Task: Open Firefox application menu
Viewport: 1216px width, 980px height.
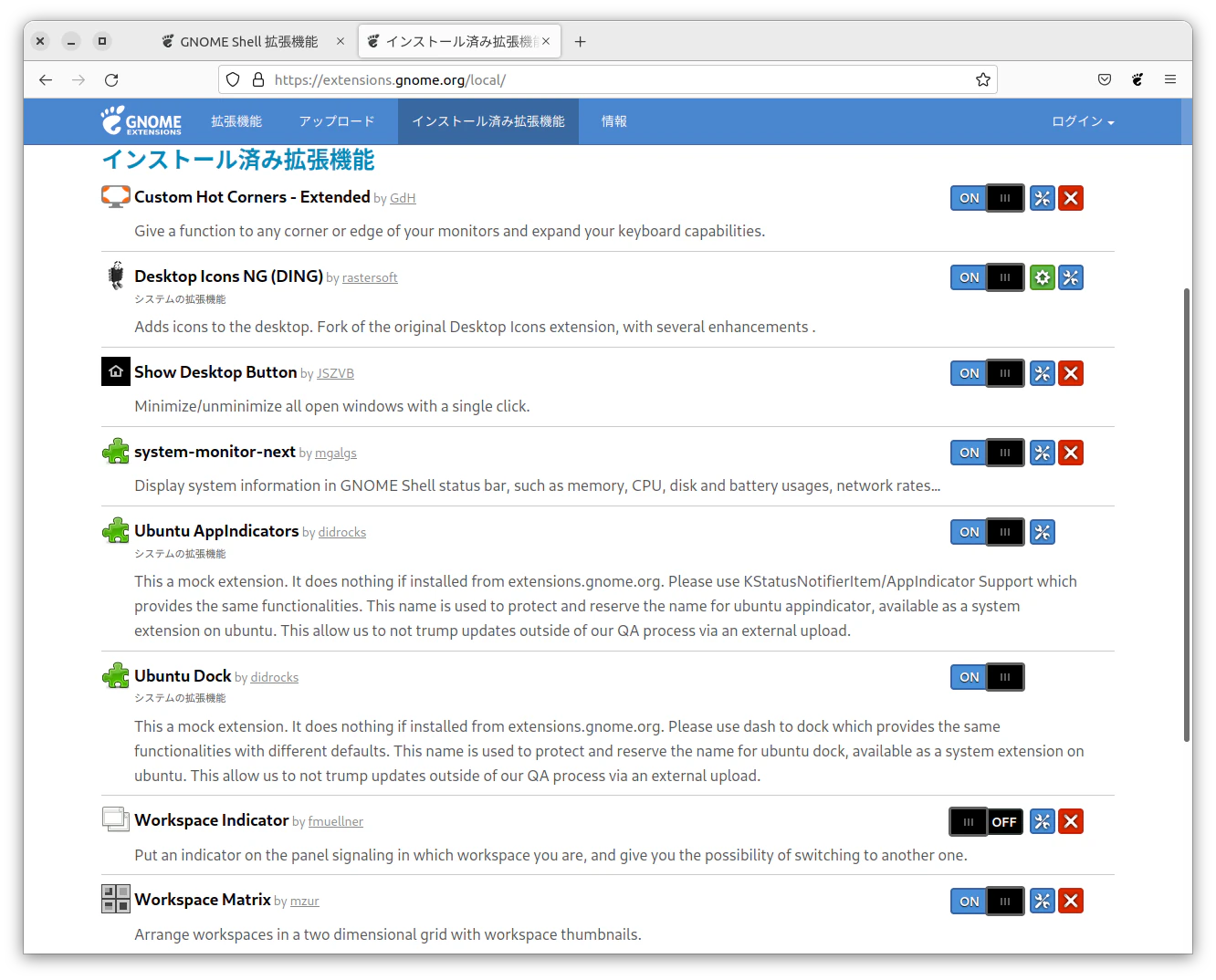Action: (1170, 79)
